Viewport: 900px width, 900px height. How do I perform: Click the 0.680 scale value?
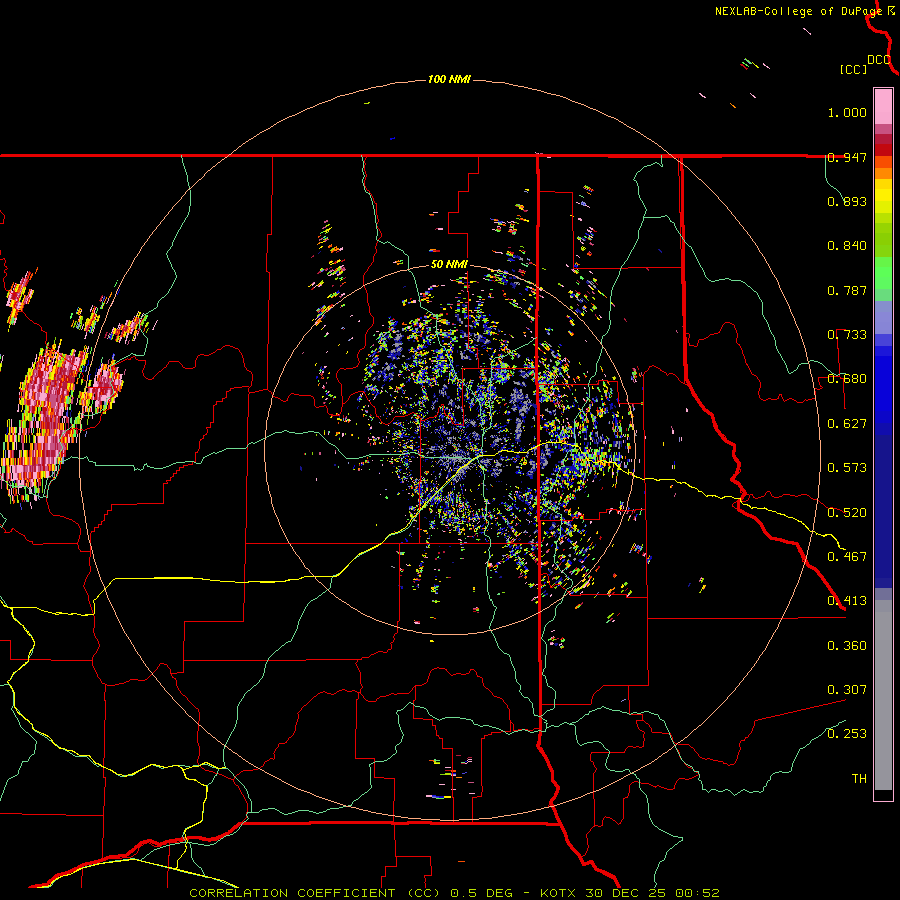coord(847,379)
